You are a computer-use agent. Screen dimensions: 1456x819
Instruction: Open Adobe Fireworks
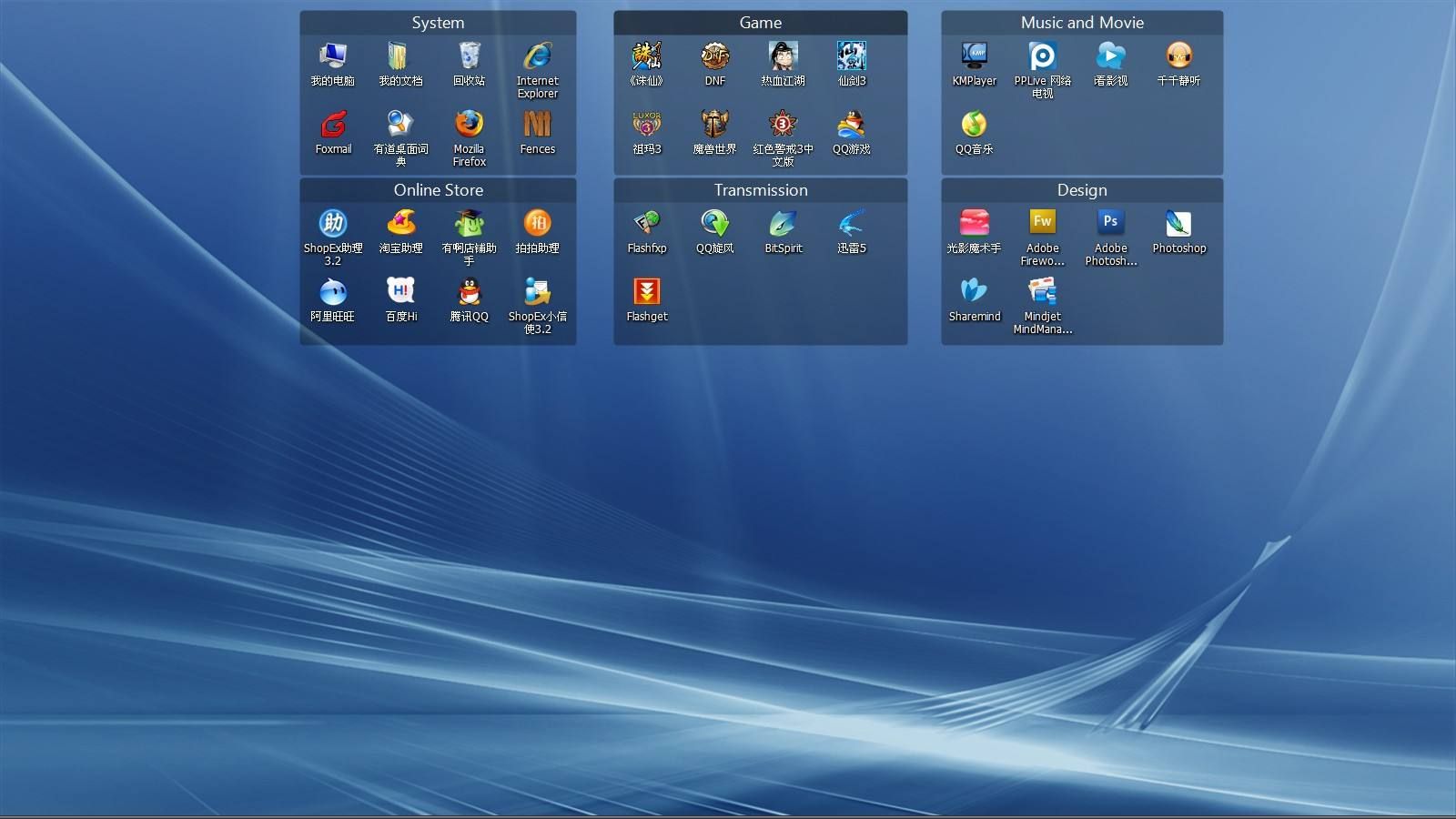click(1041, 221)
